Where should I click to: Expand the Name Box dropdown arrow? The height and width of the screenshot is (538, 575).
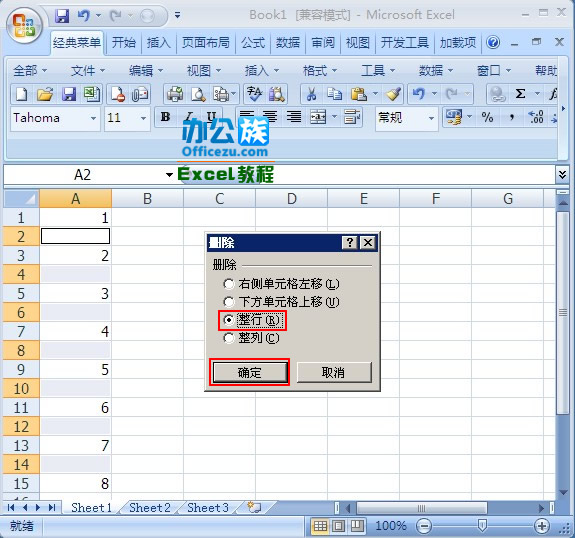[169, 175]
